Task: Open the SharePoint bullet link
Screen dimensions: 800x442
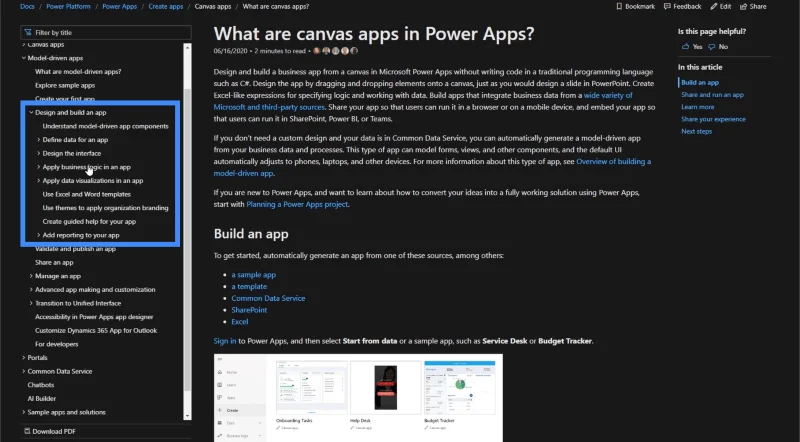Action: tap(249, 310)
